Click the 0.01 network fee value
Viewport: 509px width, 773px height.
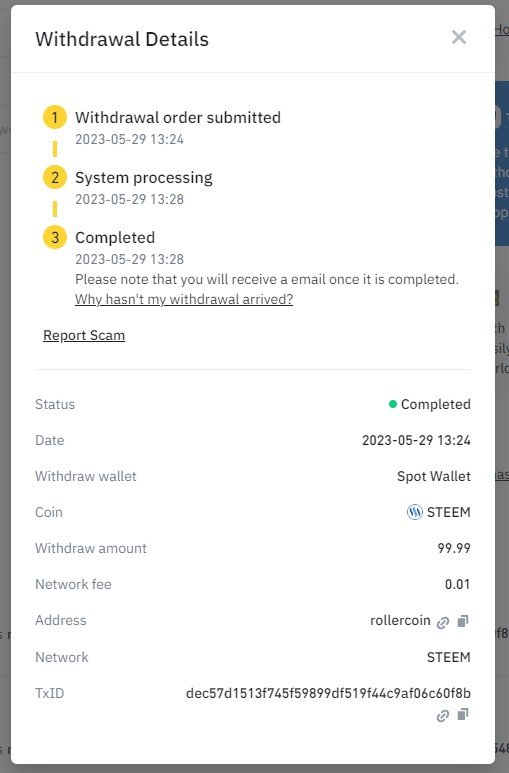458,584
